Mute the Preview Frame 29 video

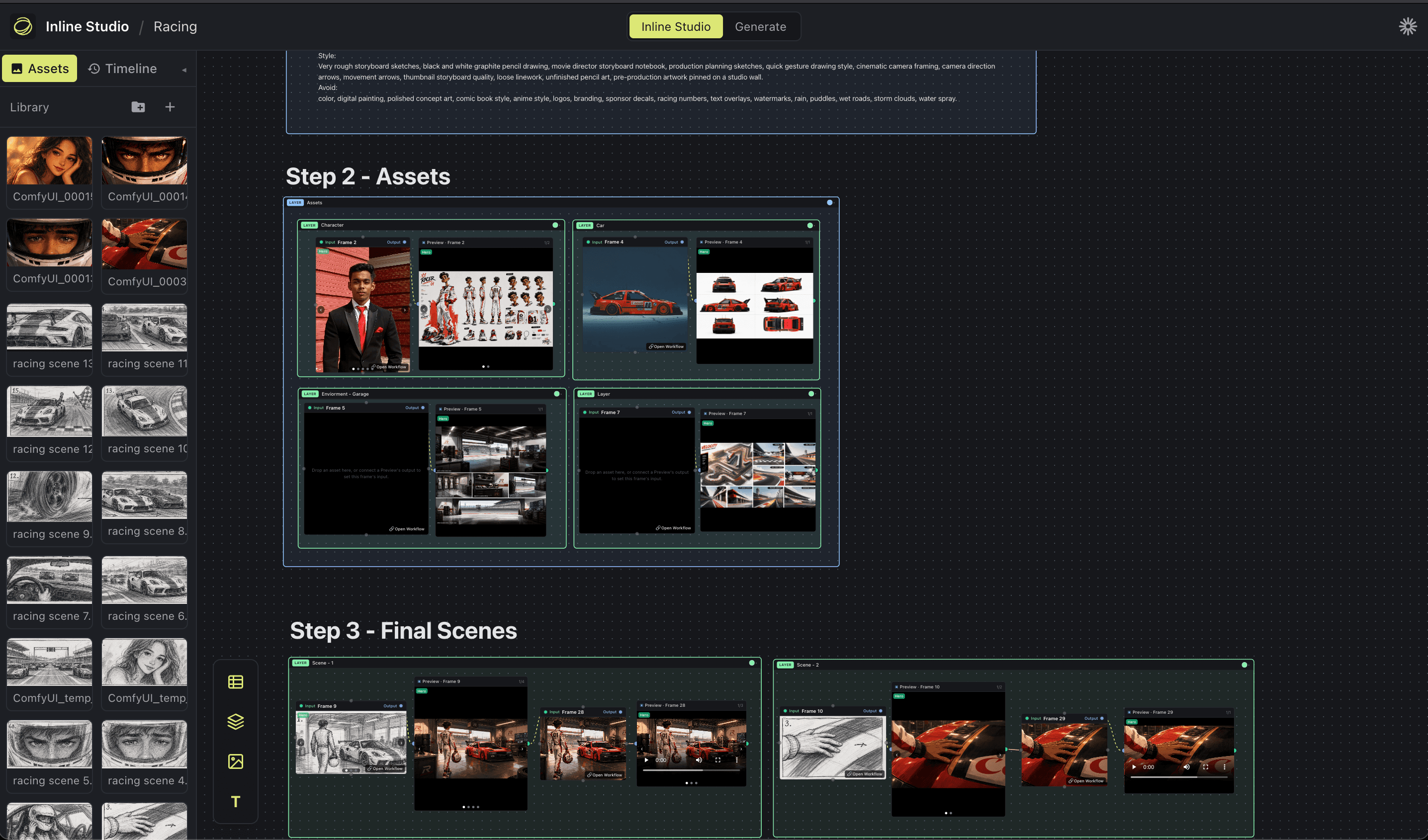coord(1186,767)
